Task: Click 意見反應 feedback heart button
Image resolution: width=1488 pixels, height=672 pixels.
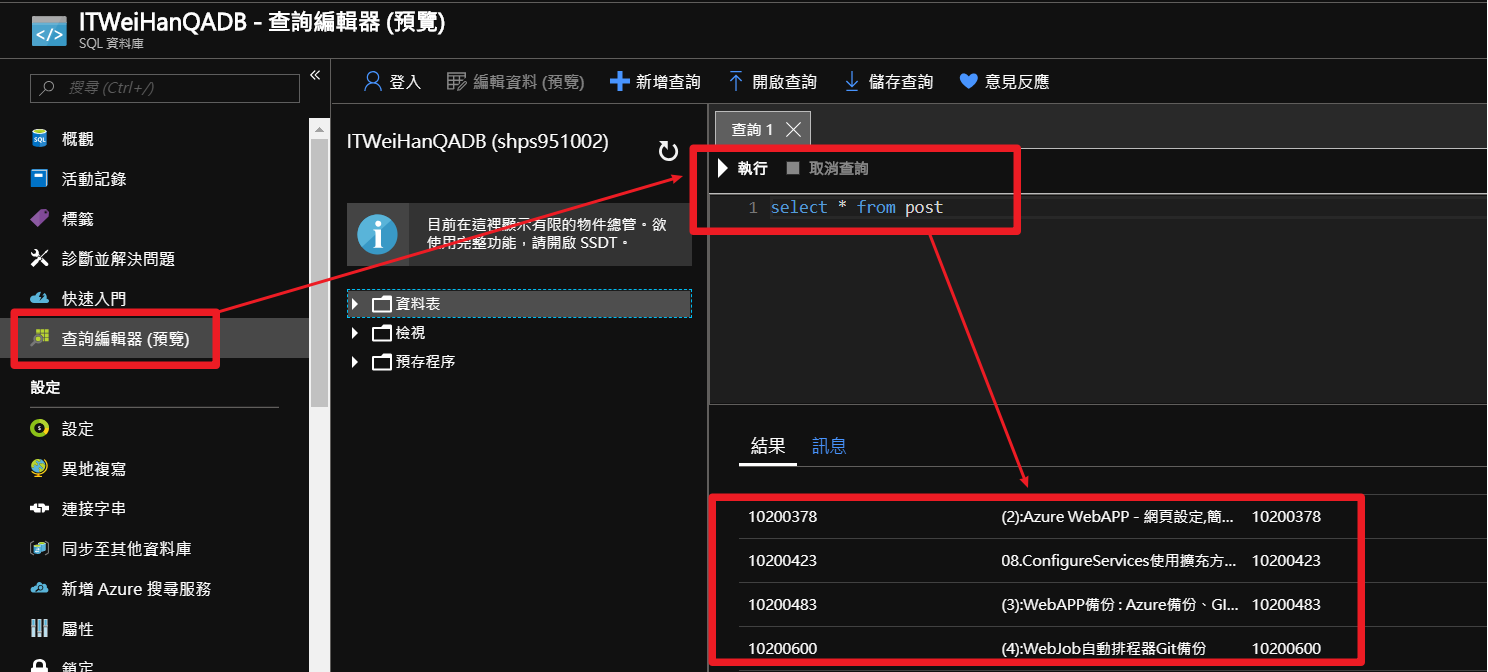Action: tap(1004, 82)
